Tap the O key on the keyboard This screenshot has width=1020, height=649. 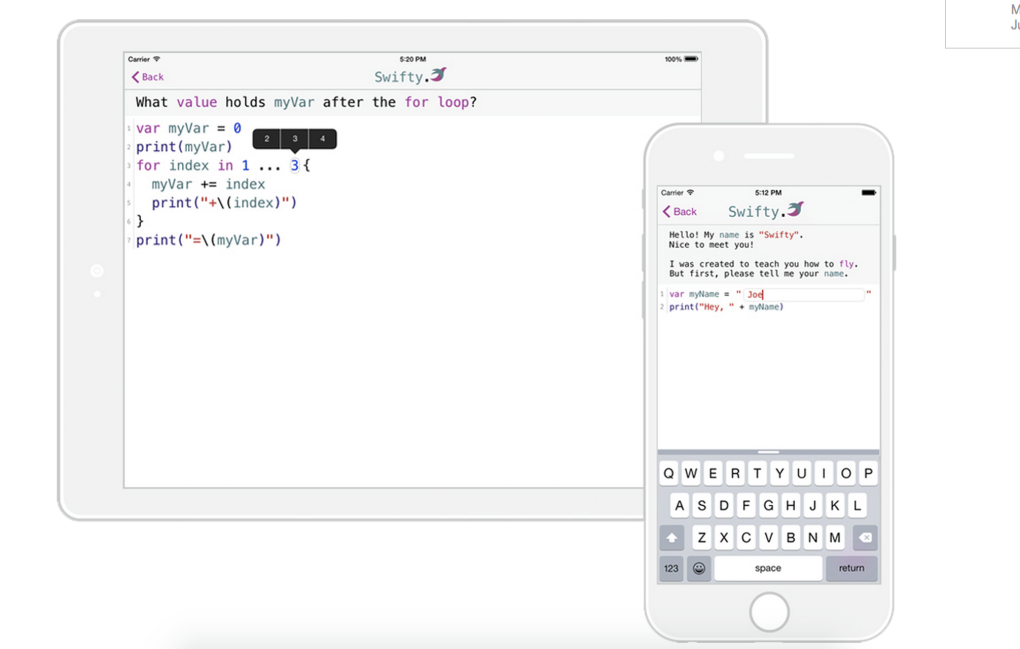point(846,473)
